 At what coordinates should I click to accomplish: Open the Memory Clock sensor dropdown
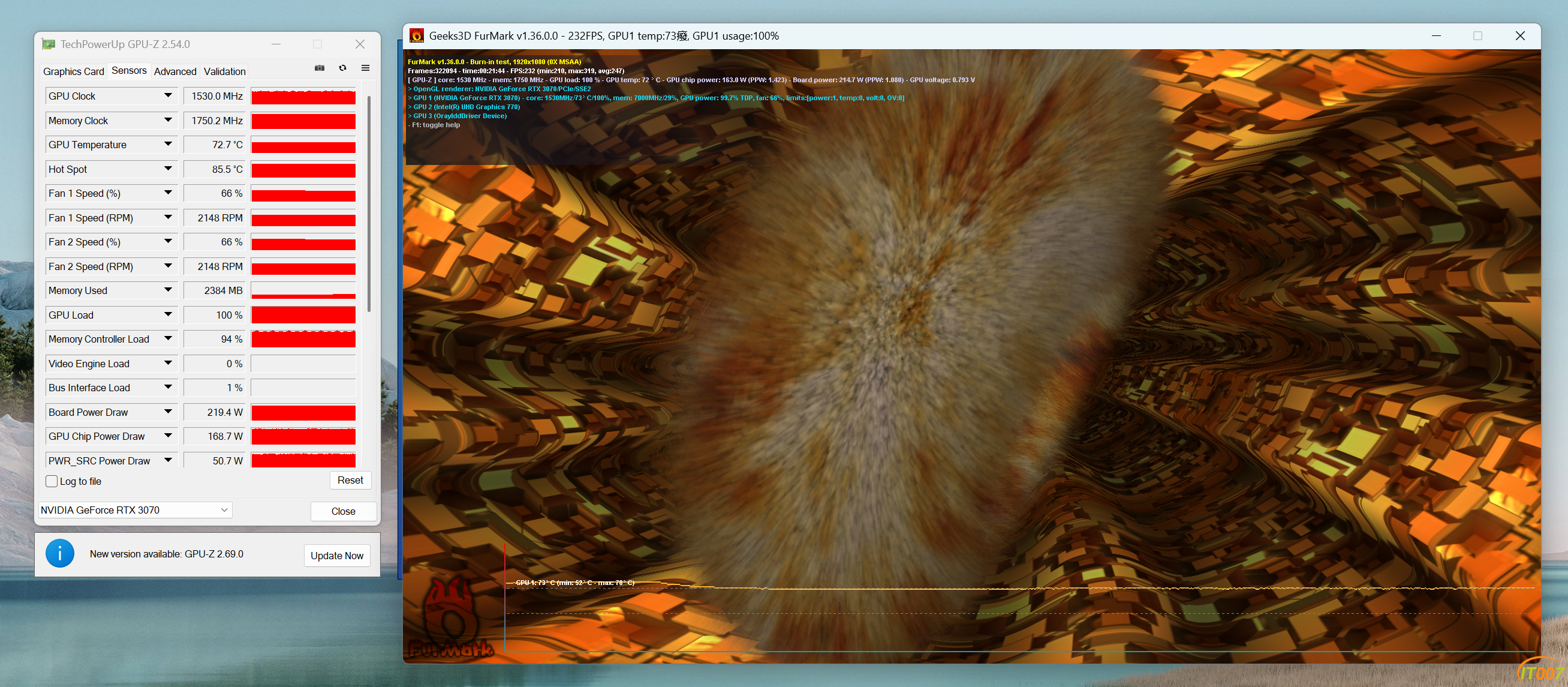click(x=168, y=120)
